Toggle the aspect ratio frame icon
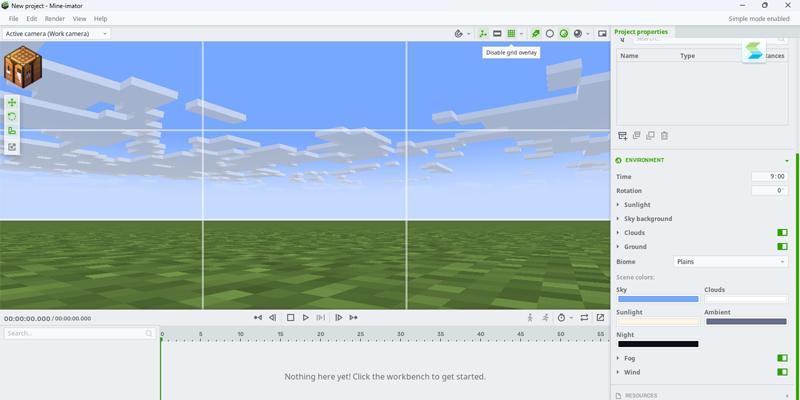Screen dimensions: 800x400 click(497, 34)
